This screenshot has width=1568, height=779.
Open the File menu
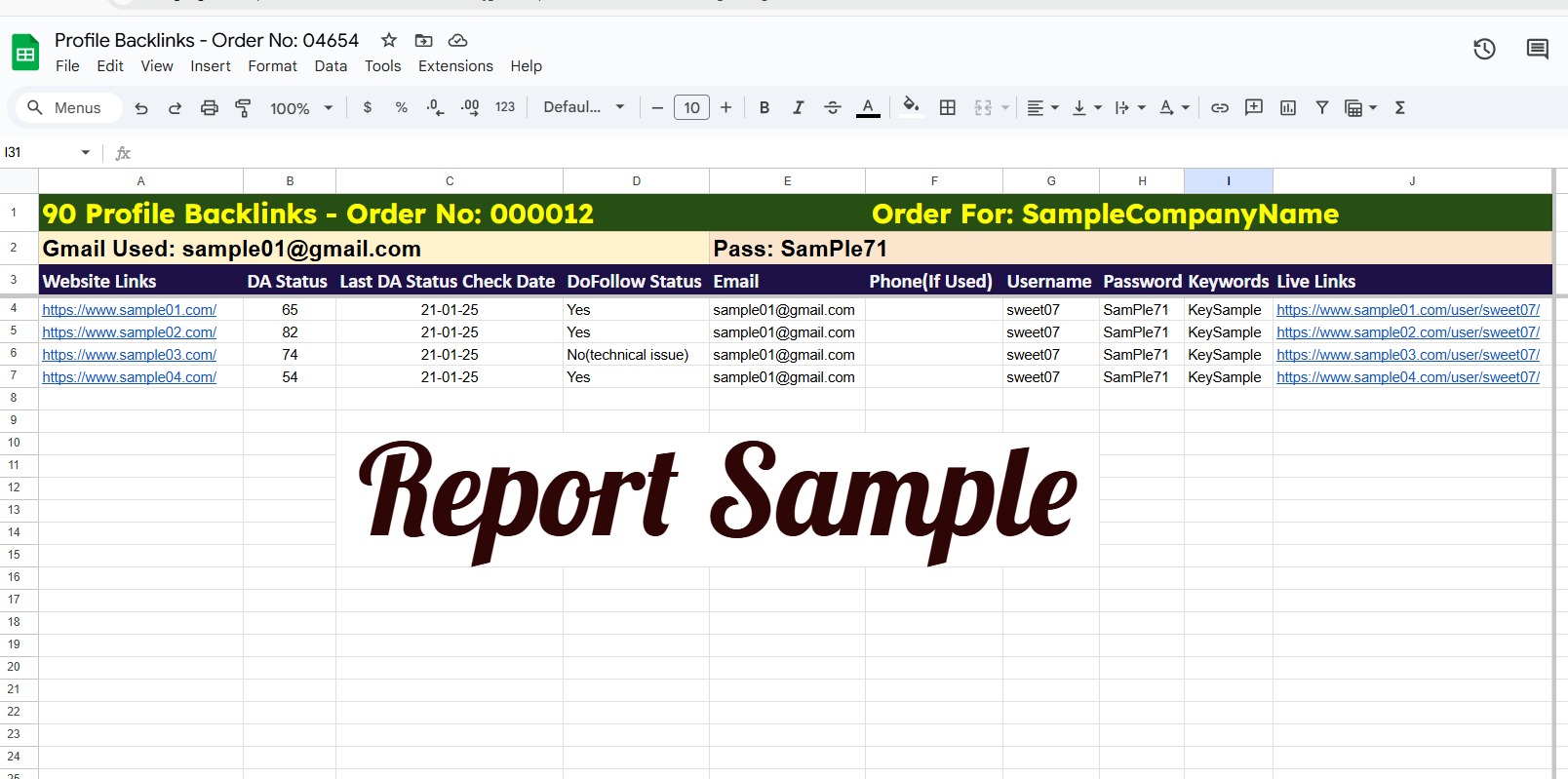67,66
